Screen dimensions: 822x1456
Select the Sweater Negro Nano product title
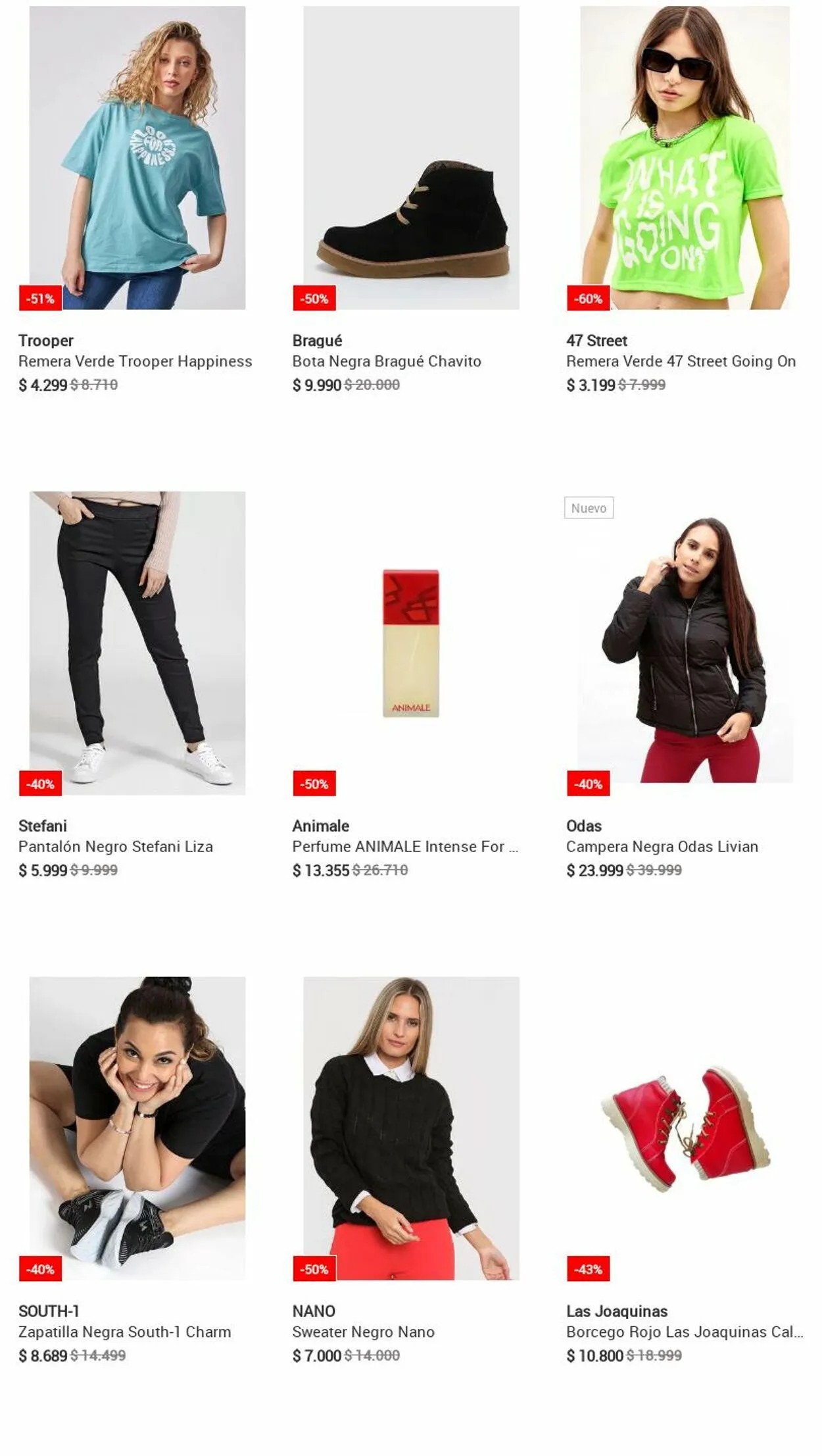click(364, 1332)
